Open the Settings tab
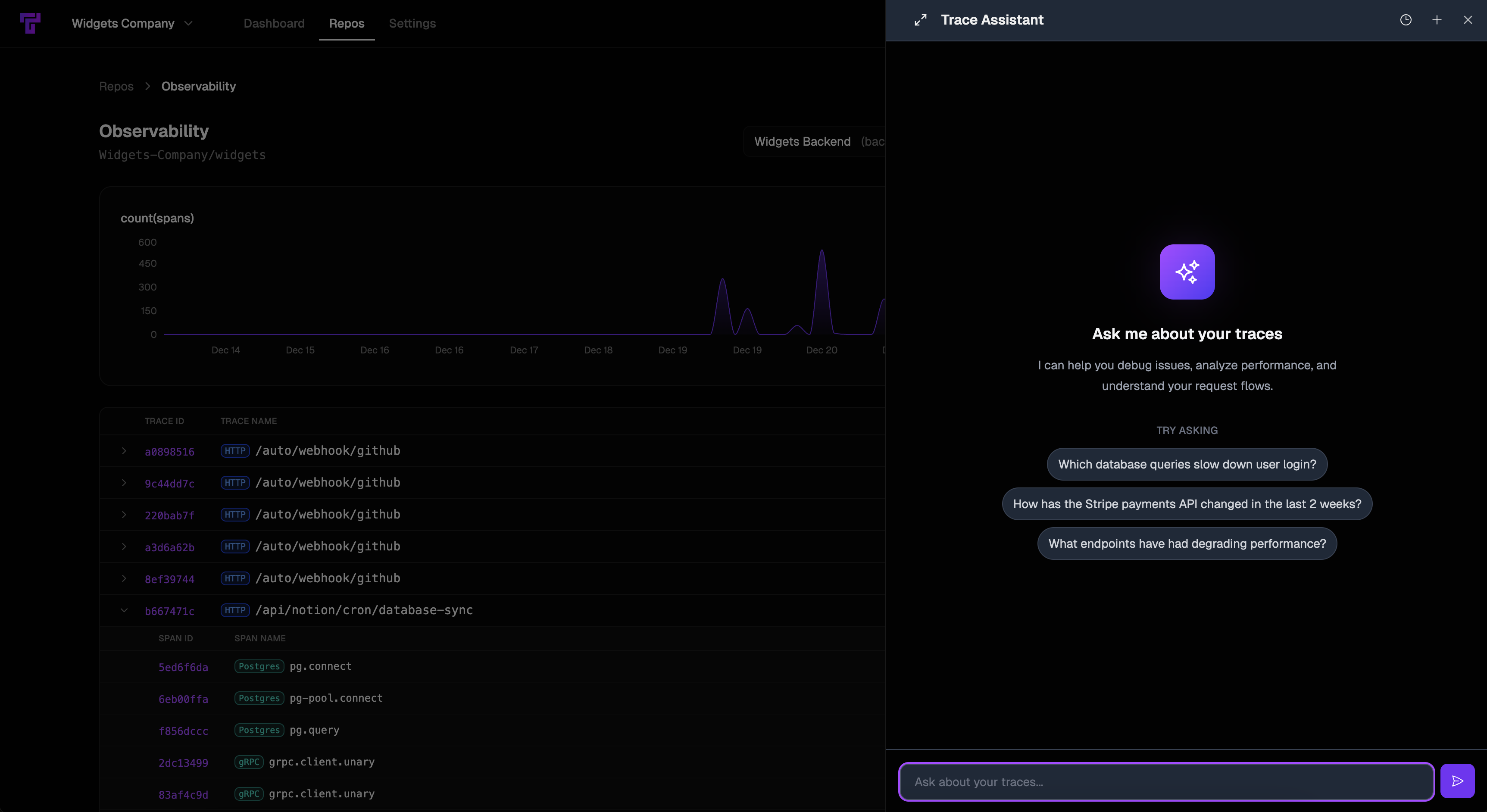The width and height of the screenshot is (1487, 812). pyautogui.click(x=412, y=24)
